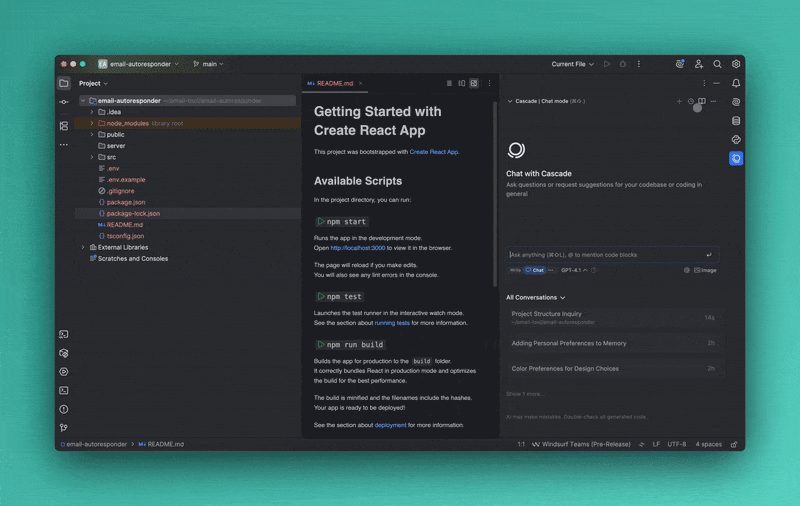Open the Notifications bell icon
The width and height of the screenshot is (800, 506).
(x=736, y=83)
